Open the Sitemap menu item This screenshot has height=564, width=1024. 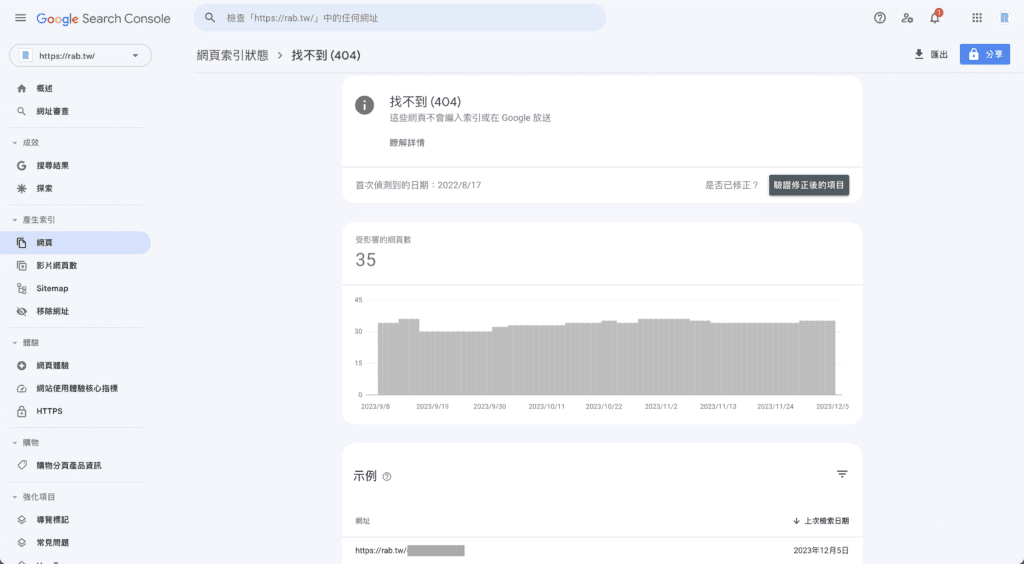click(x=52, y=288)
